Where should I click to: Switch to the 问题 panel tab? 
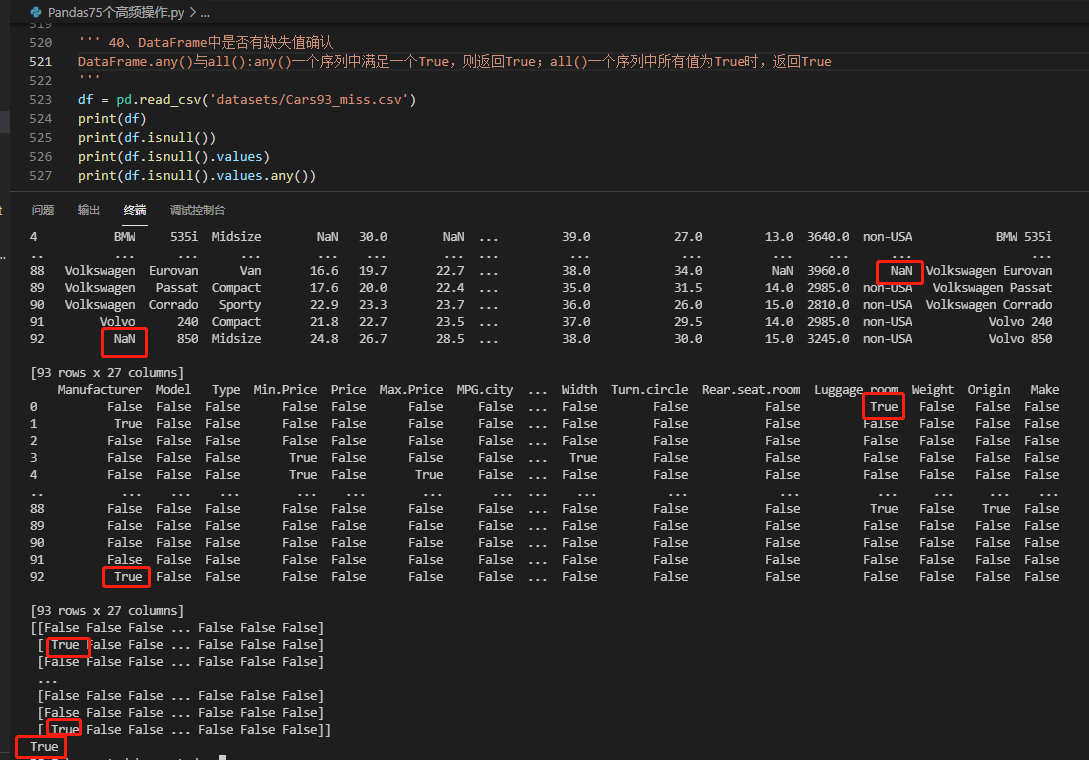pos(42,210)
